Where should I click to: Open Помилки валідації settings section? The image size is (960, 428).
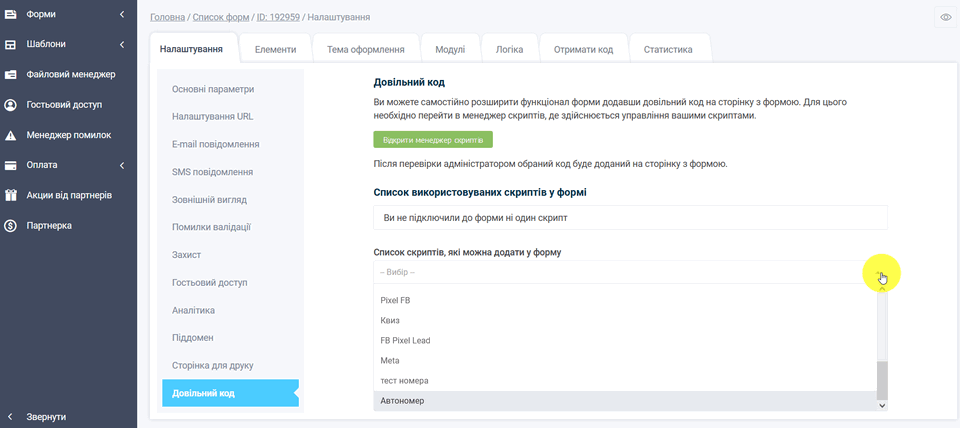pos(212,227)
